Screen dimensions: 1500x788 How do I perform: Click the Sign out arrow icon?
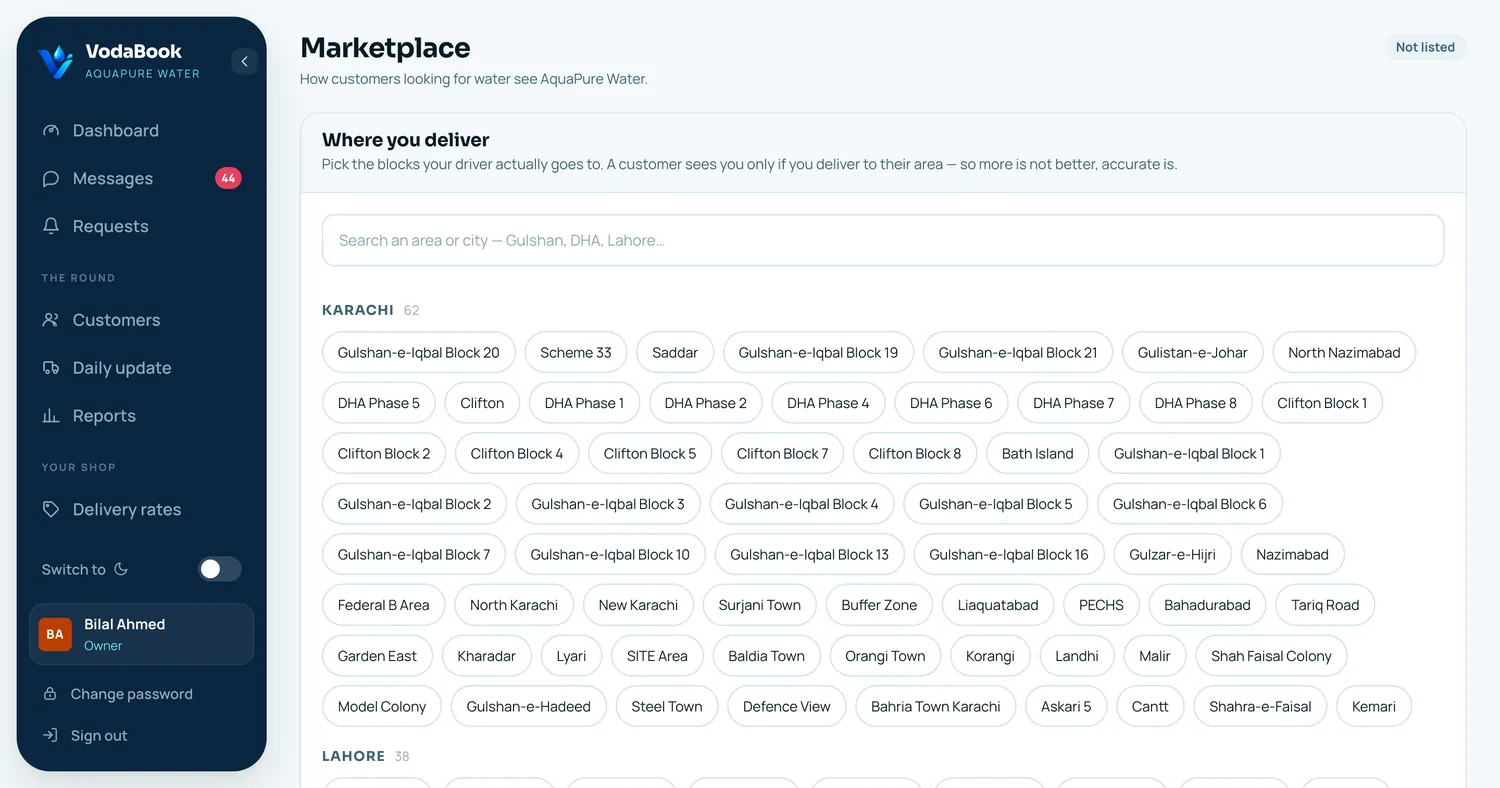point(50,736)
